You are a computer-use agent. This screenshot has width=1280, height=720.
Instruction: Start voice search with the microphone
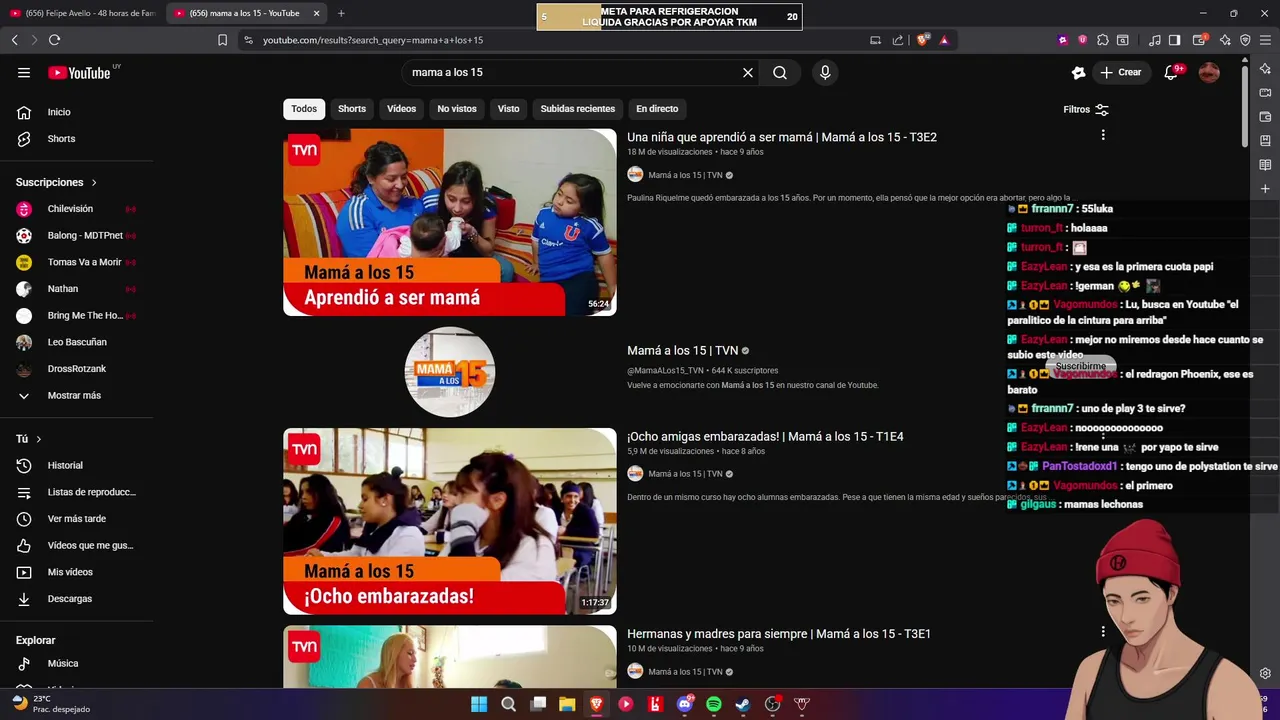(825, 72)
